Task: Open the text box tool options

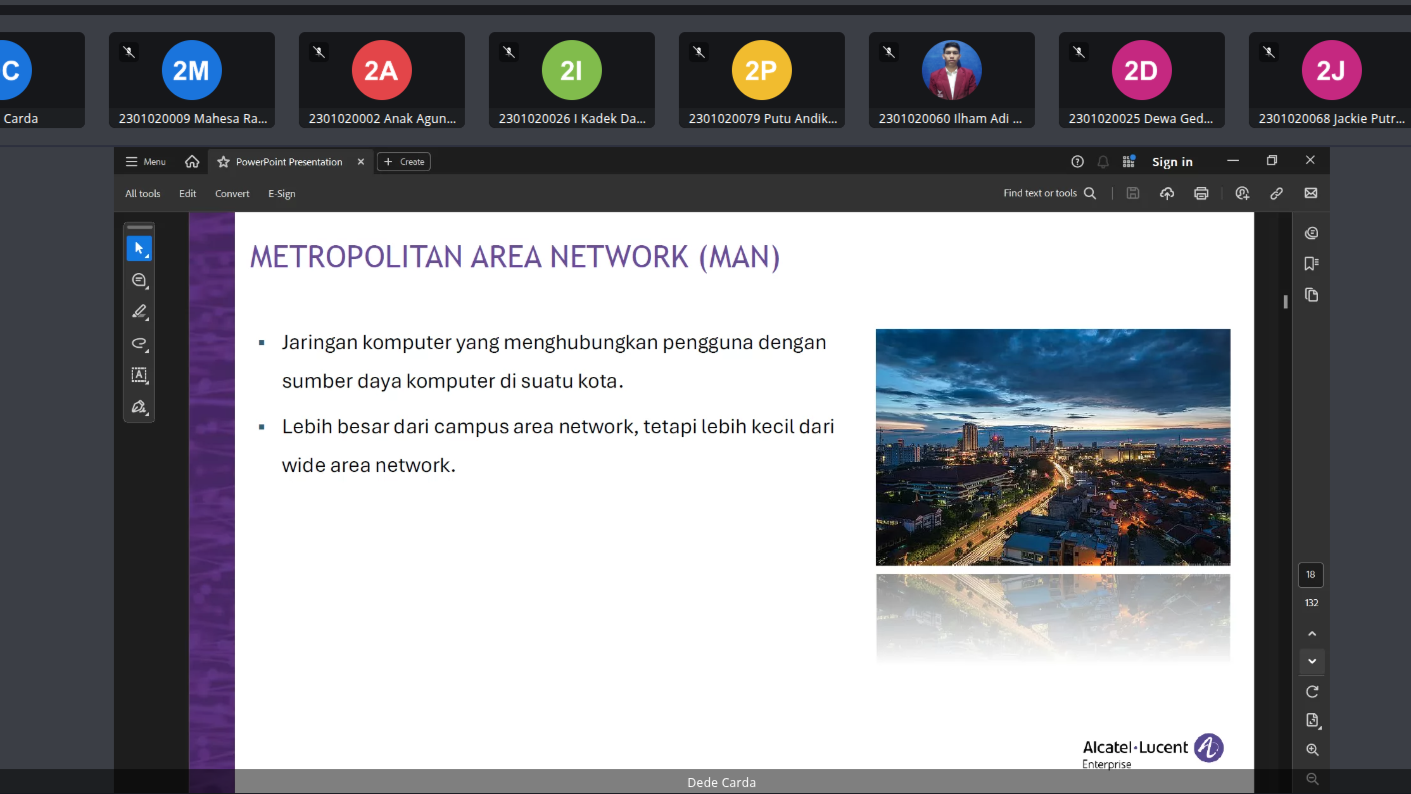Action: [x=139, y=375]
